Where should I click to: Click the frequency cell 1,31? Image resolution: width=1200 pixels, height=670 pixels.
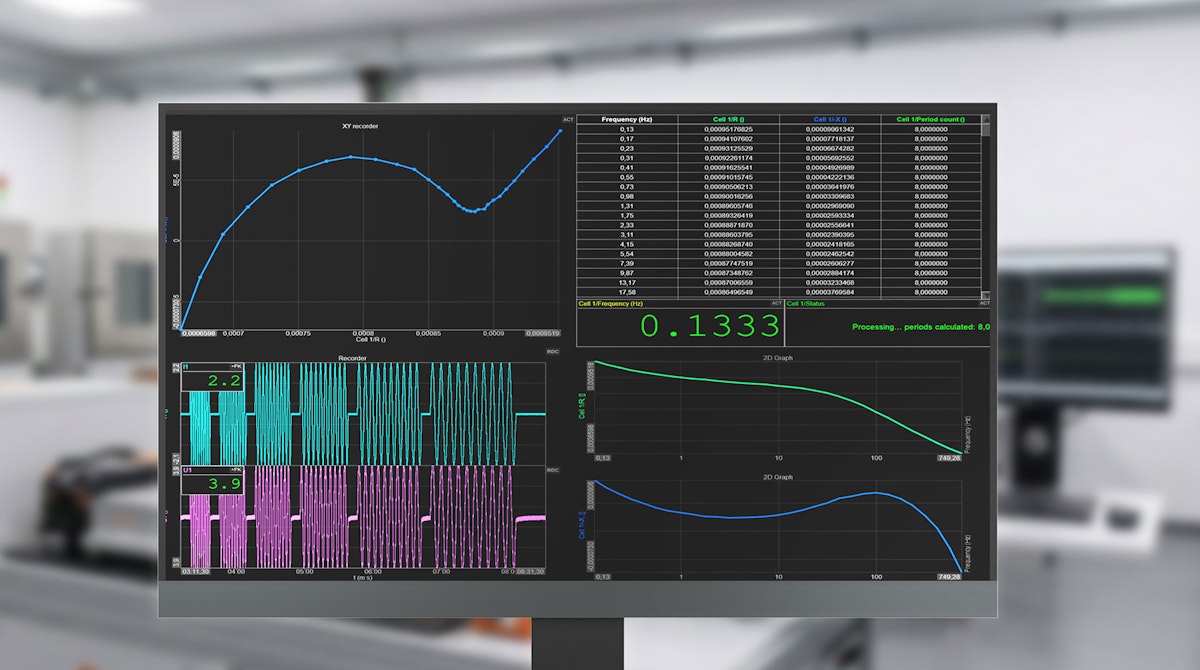pyautogui.click(x=627, y=206)
